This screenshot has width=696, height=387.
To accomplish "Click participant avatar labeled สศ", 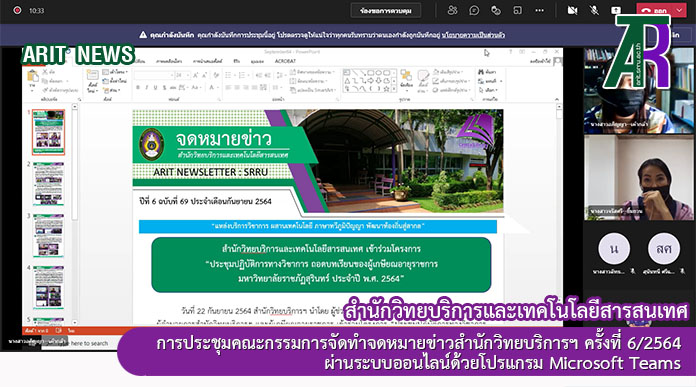I will [664, 249].
